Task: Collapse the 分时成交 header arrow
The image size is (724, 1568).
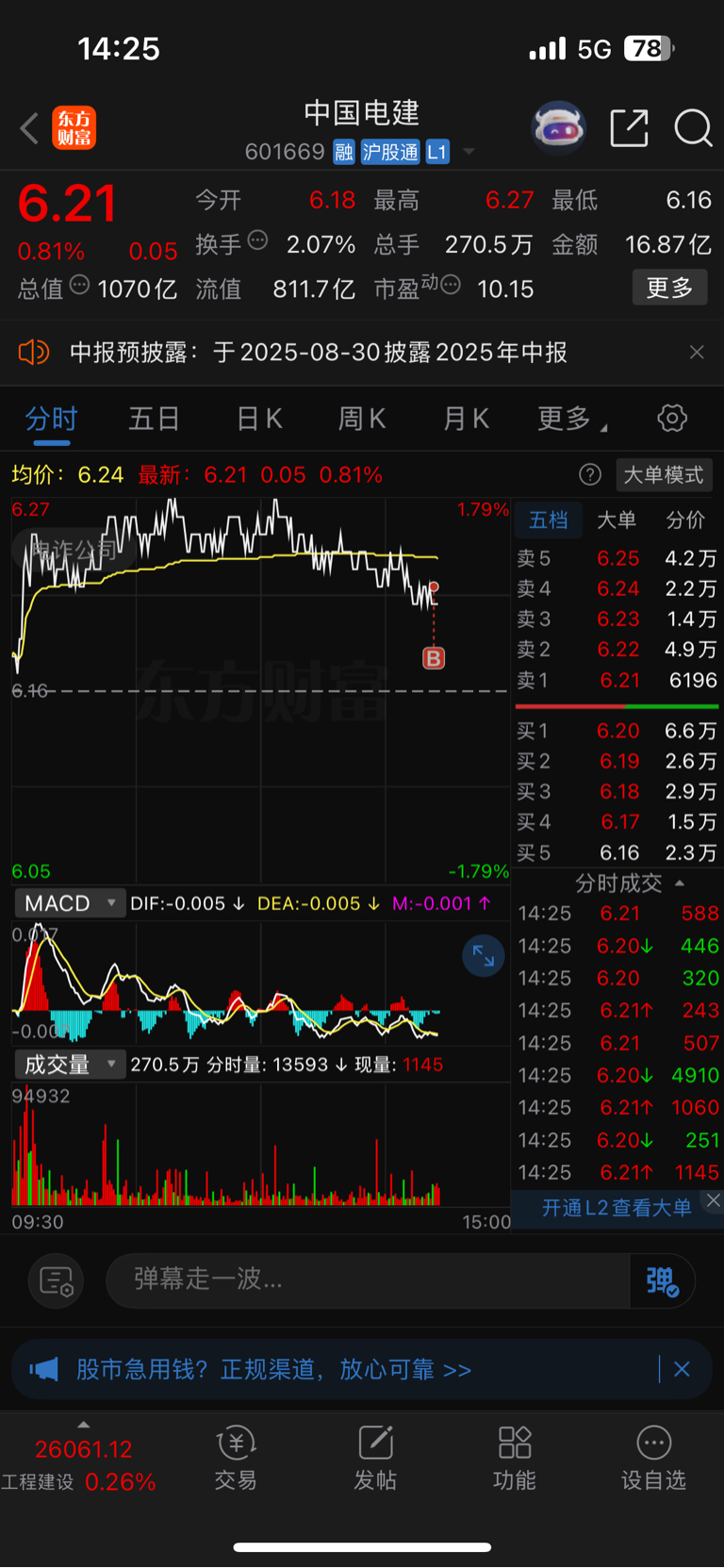Action: click(x=680, y=883)
